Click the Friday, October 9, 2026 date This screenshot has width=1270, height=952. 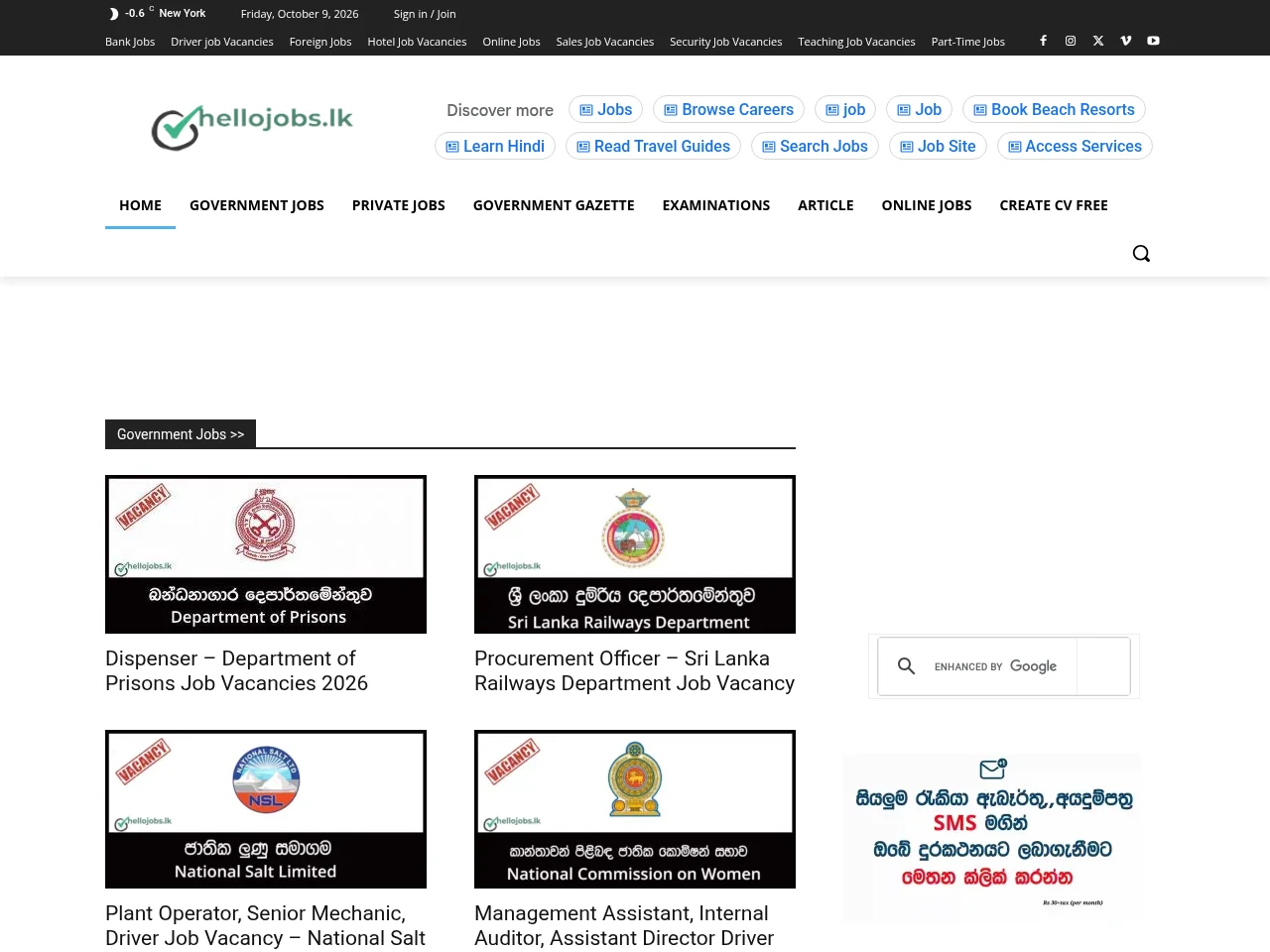[x=300, y=14]
